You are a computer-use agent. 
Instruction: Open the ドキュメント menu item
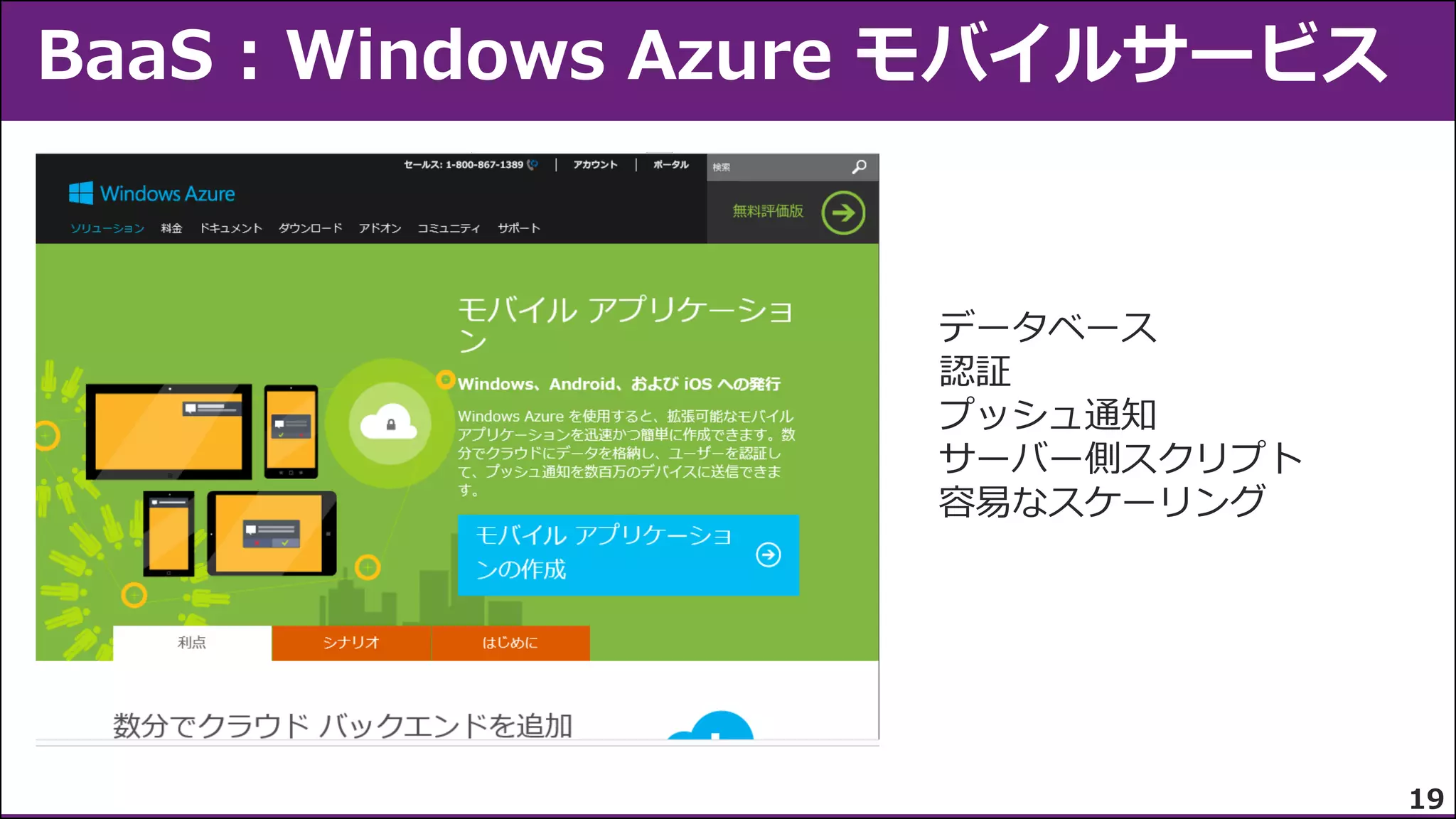pyautogui.click(x=231, y=228)
